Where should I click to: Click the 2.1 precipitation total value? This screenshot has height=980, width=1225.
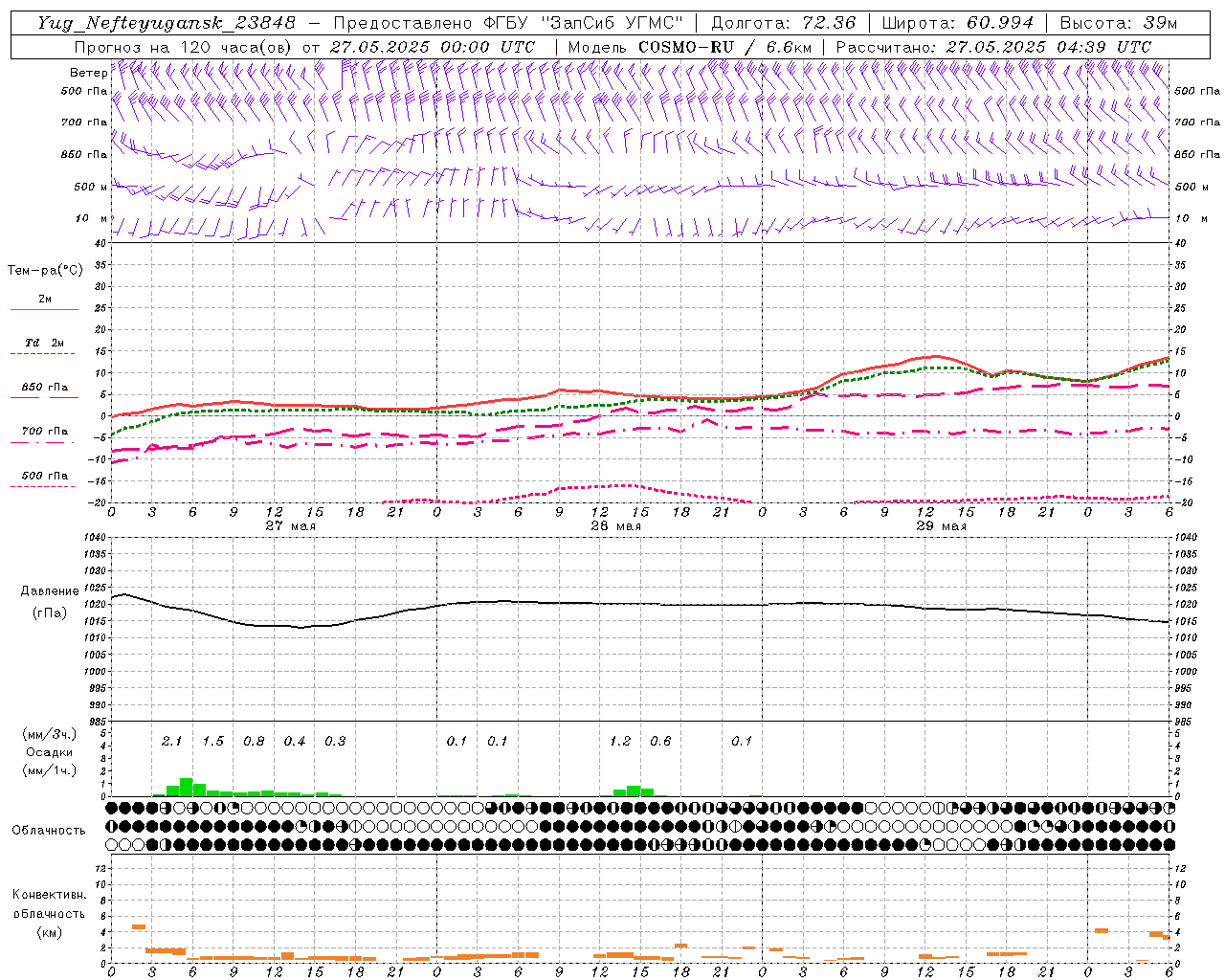171,742
